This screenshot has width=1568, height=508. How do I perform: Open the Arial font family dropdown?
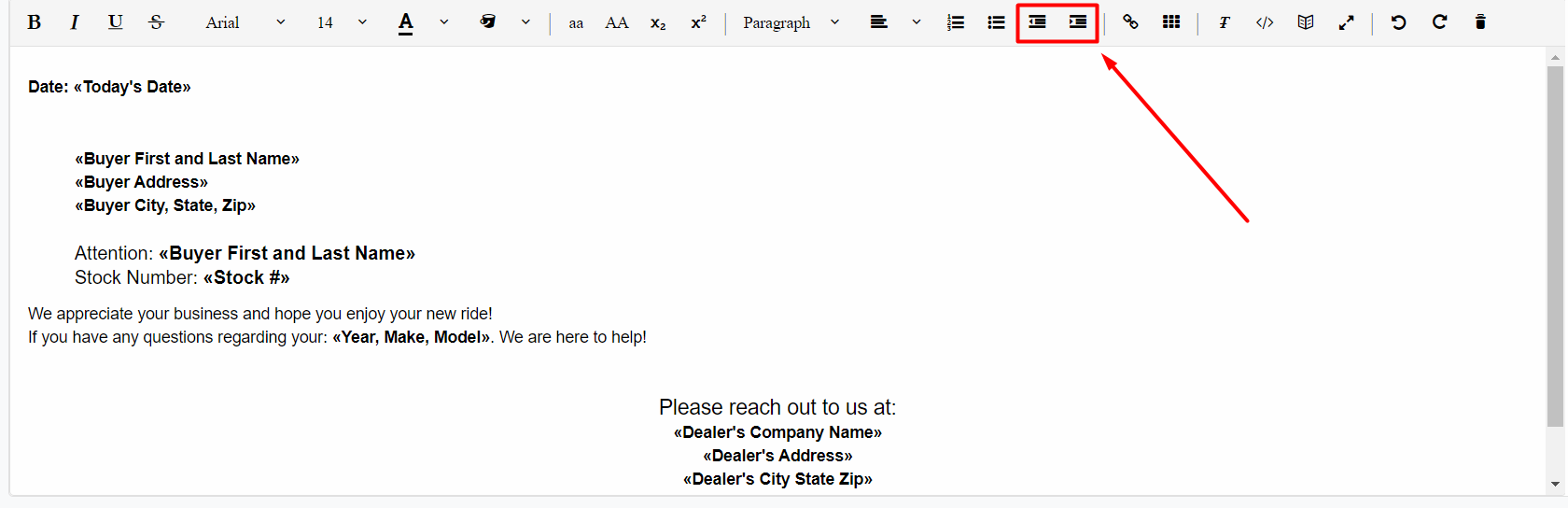pos(245,22)
